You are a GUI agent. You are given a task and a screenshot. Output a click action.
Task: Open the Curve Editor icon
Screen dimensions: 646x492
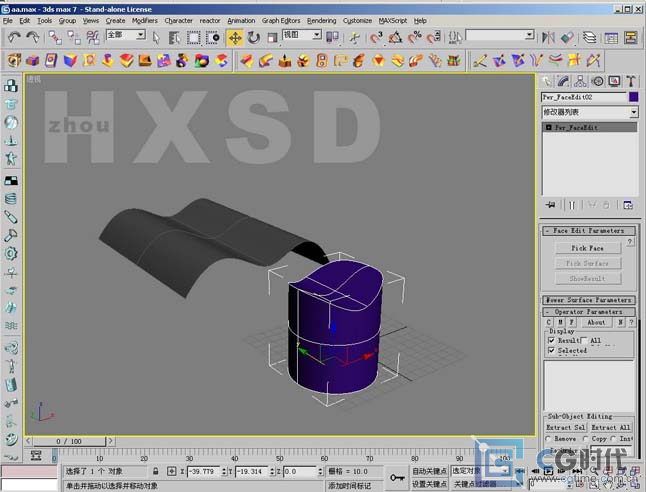click(x=611, y=37)
